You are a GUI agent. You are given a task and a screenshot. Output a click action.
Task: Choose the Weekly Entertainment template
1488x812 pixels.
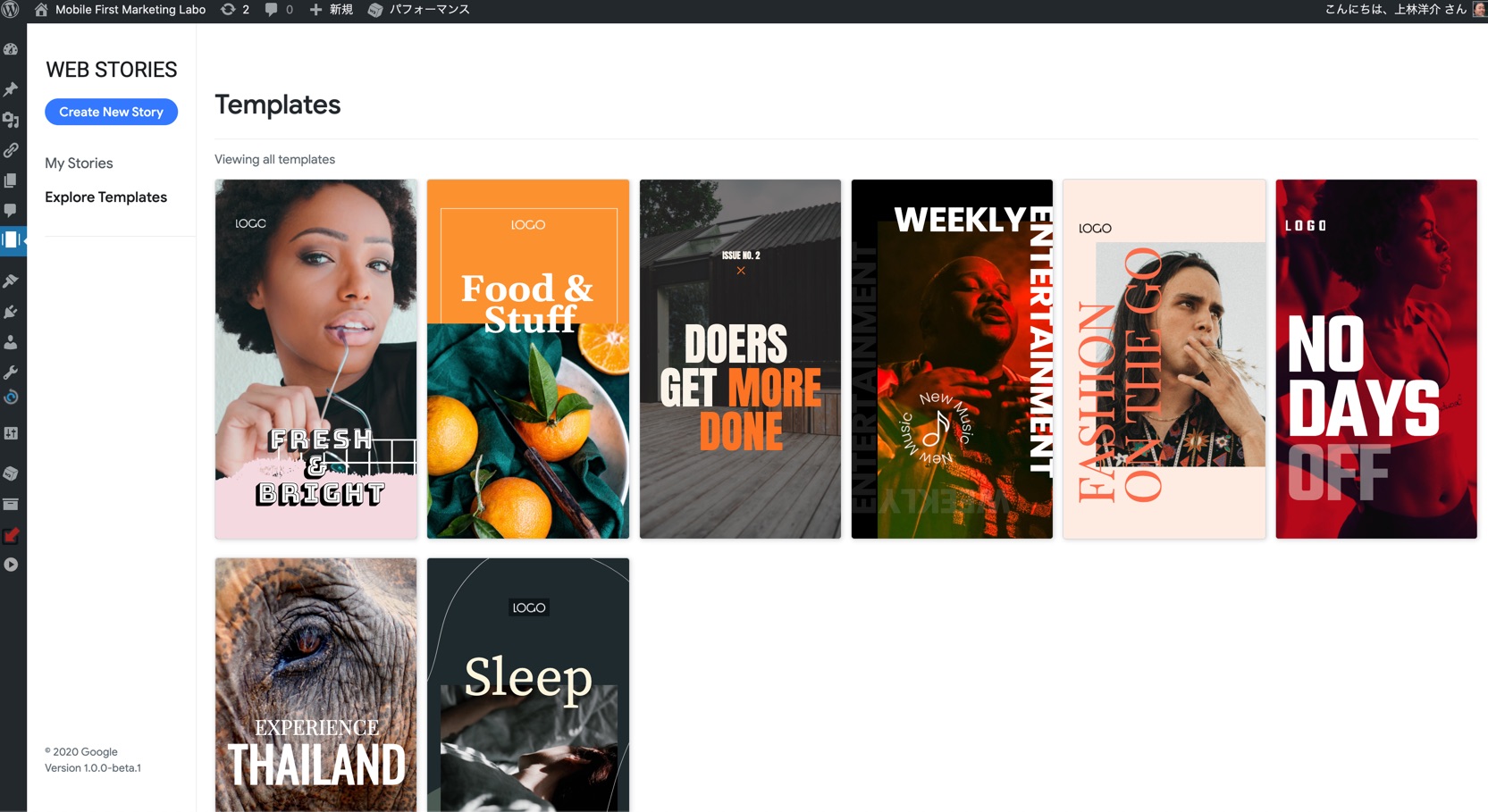coord(952,359)
